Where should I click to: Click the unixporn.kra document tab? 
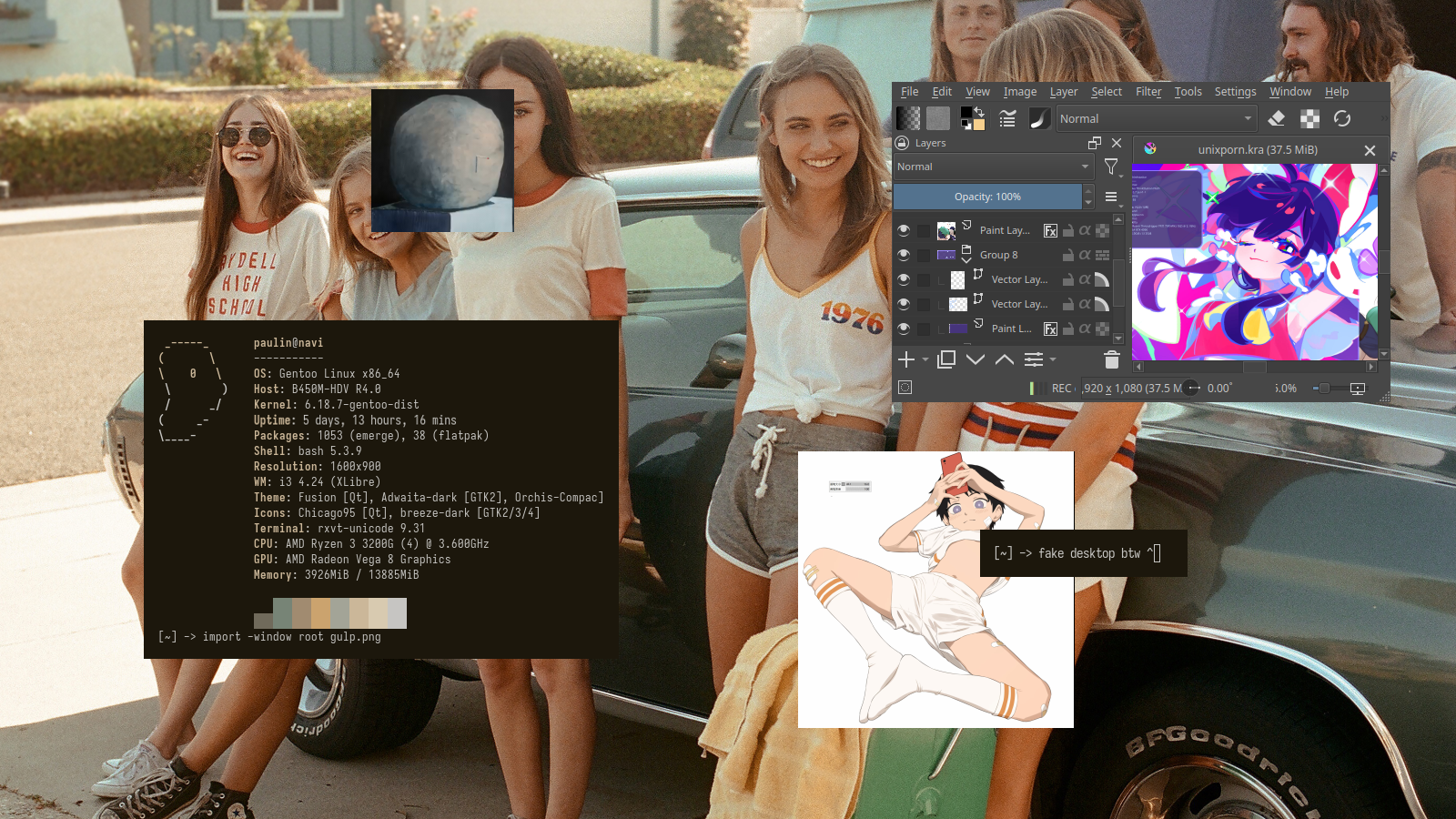pyautogui.click(x=1257, y=150)
